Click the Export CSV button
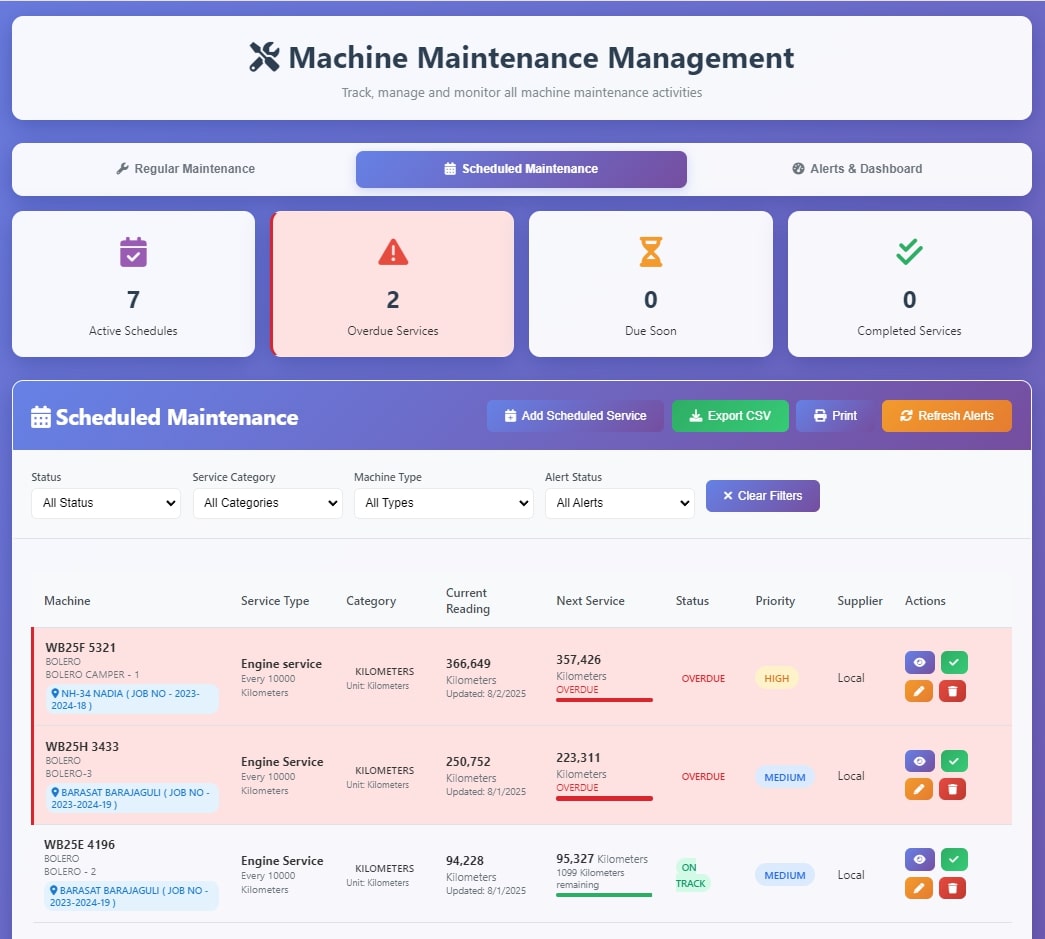This screenshot has height=939, width=1045. [730, 415]
